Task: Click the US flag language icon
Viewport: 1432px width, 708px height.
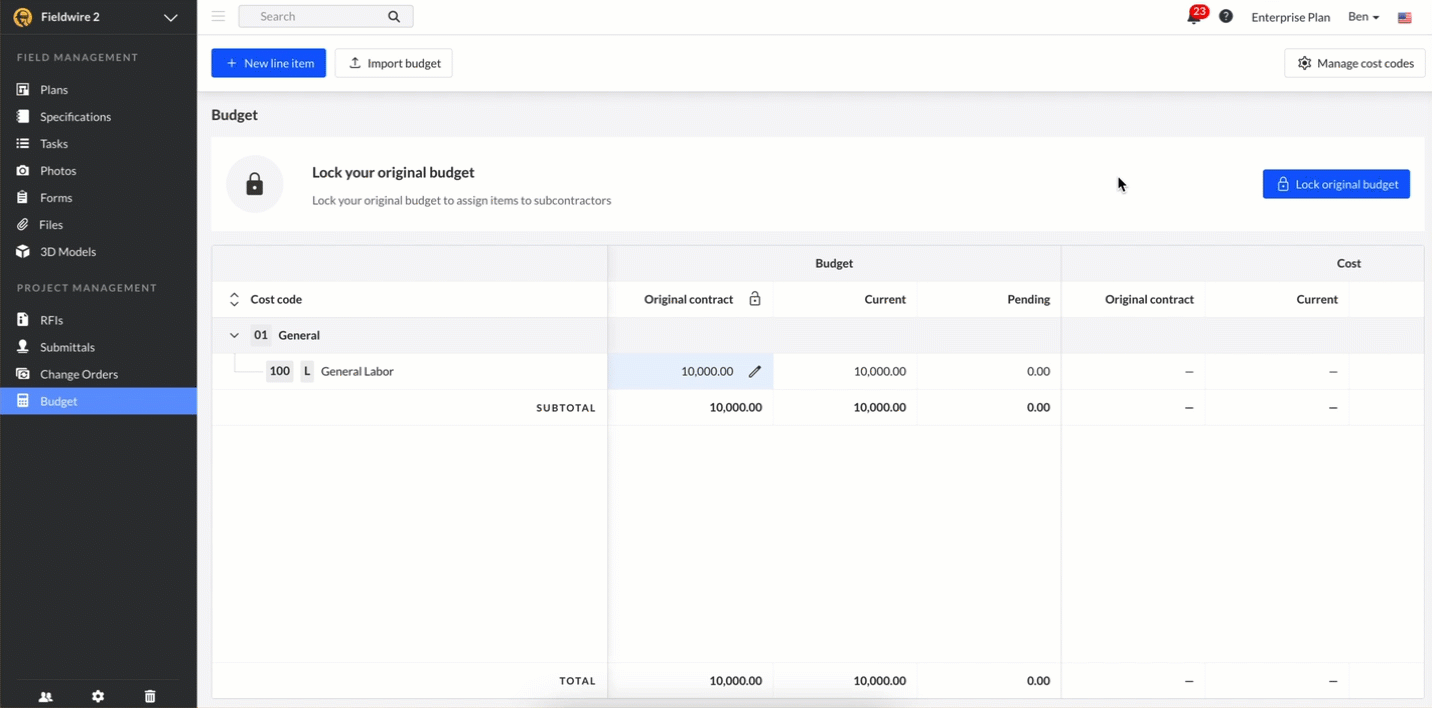Action: click(x=1404, y=17)
